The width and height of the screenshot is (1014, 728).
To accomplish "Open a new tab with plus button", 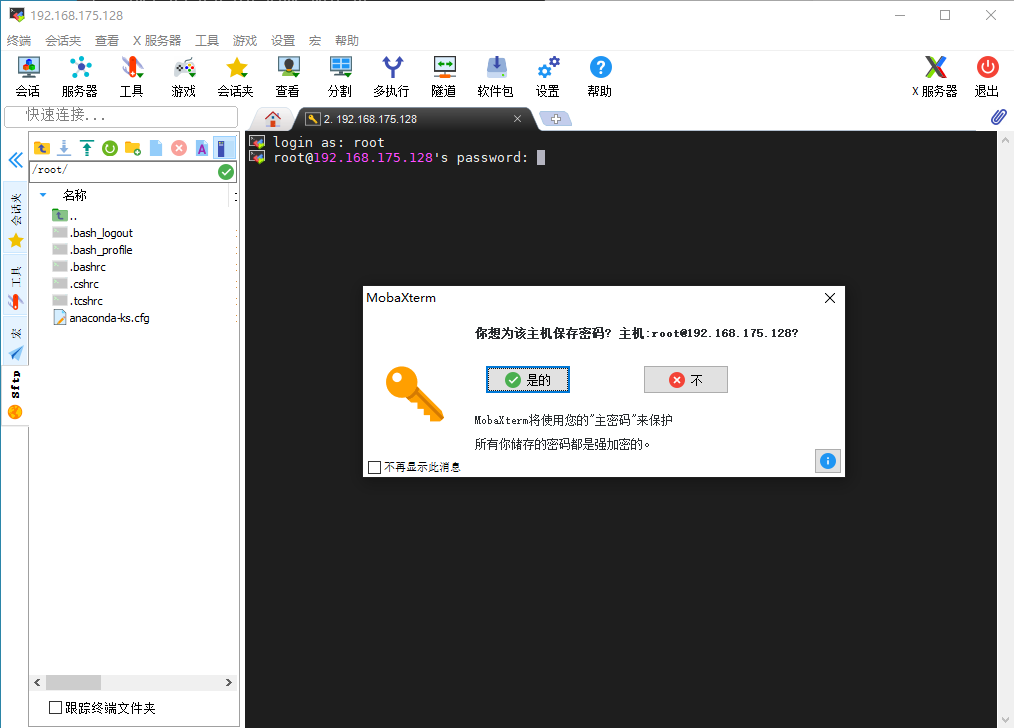I will tap(556, 119).
